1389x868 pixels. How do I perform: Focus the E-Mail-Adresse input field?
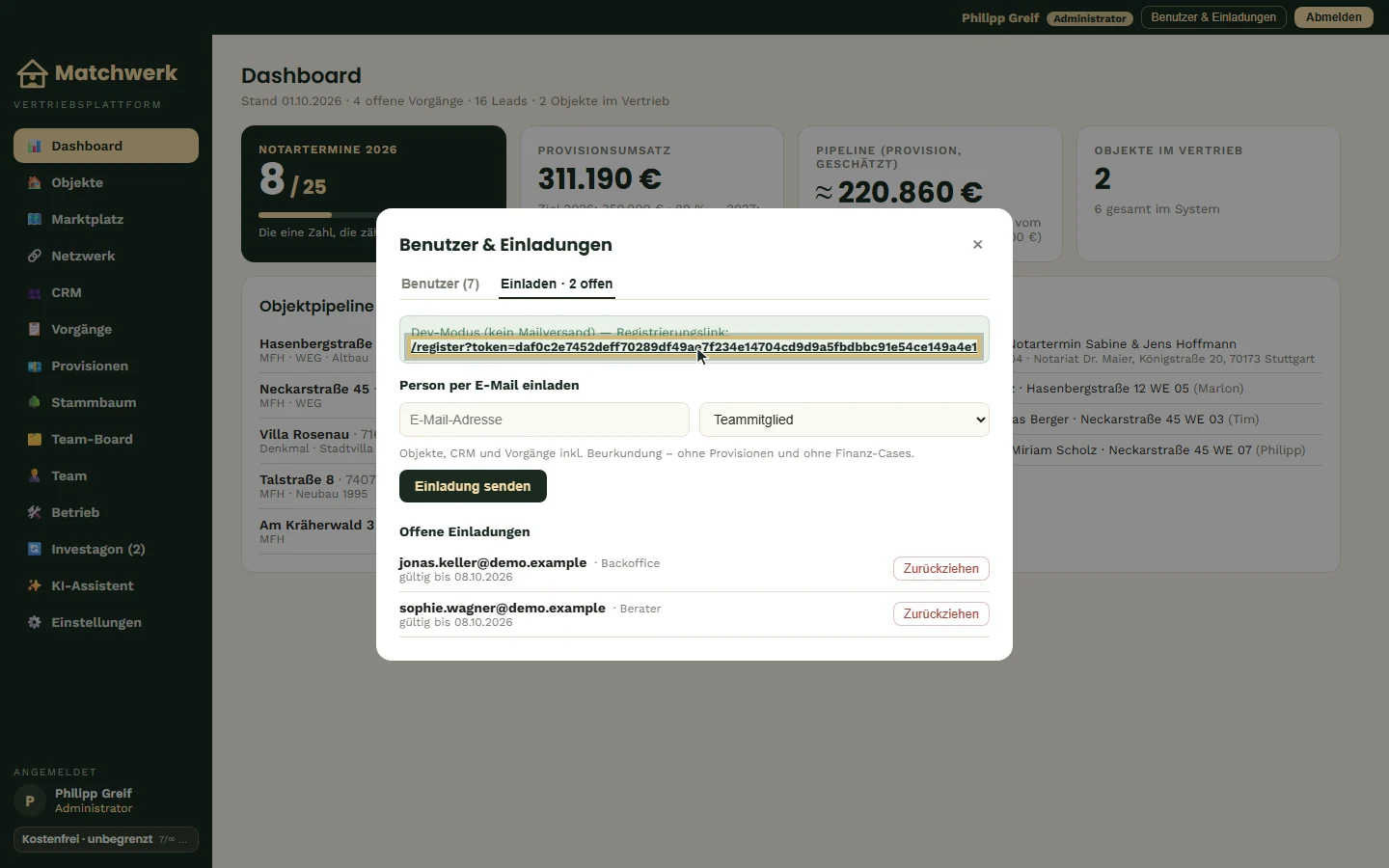click(x=544, y=420)
